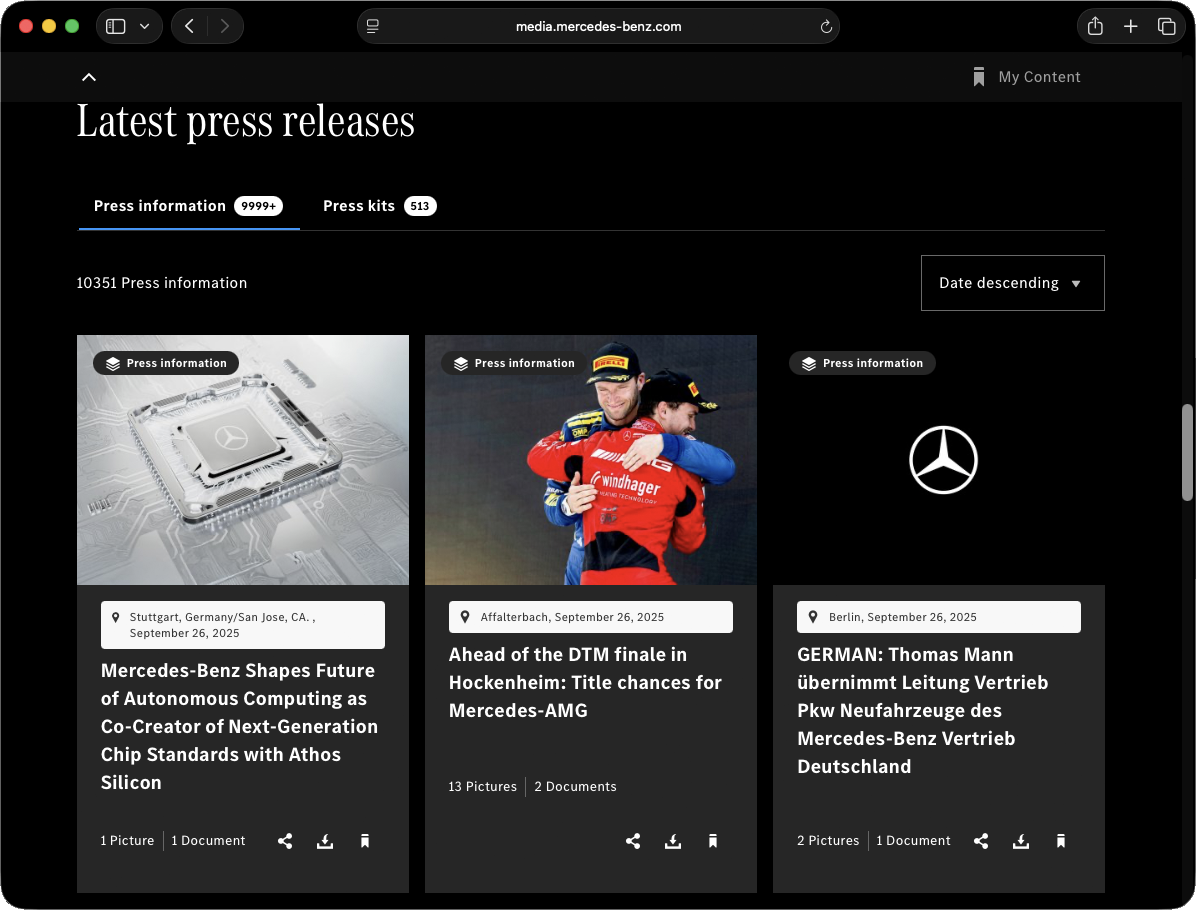Open Ahead of the DTM finale headline
The image size is (1196, 910).
click(585, 682)
